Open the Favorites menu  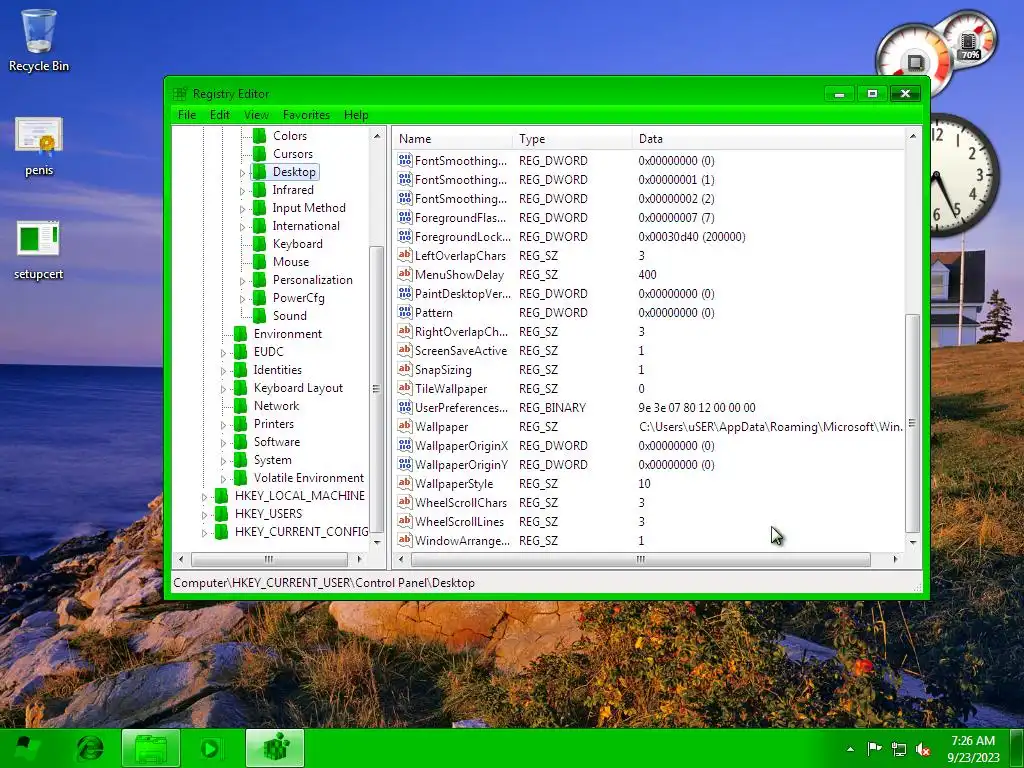pyautogui.click(x=306, y=115)
